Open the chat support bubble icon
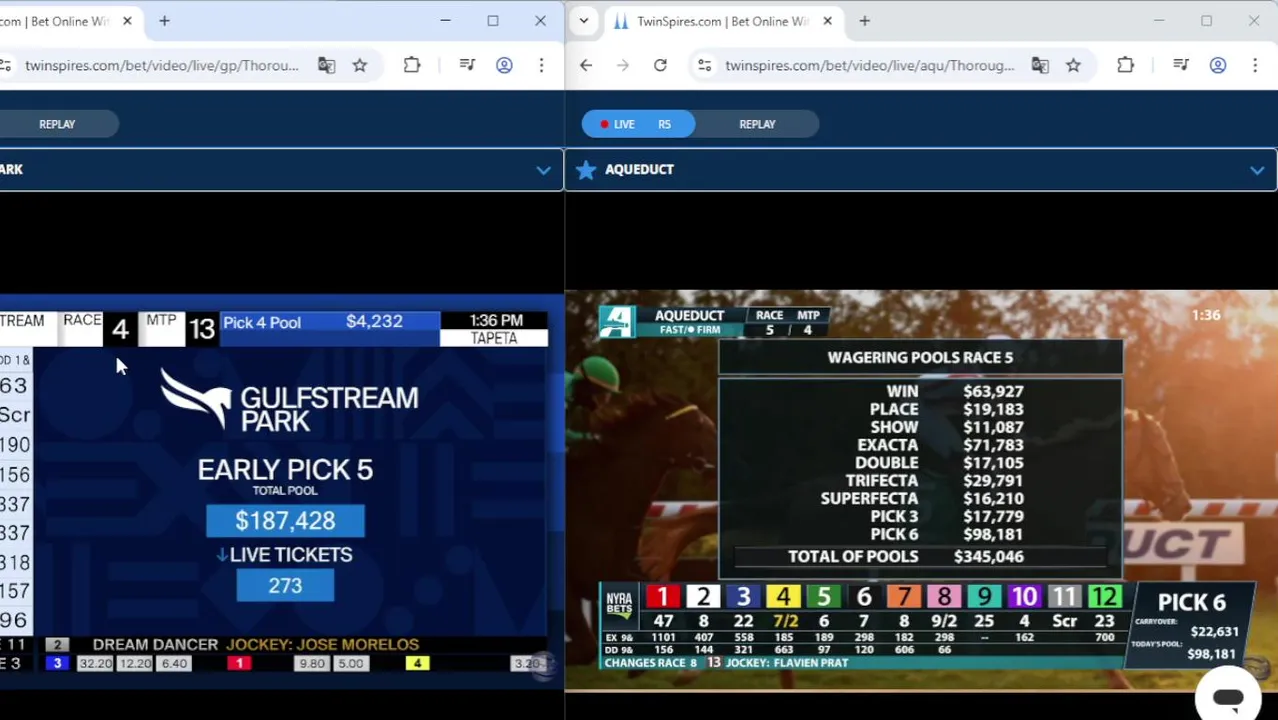The width and height of the screenshot is (1278, 720). pos(1228,698)
